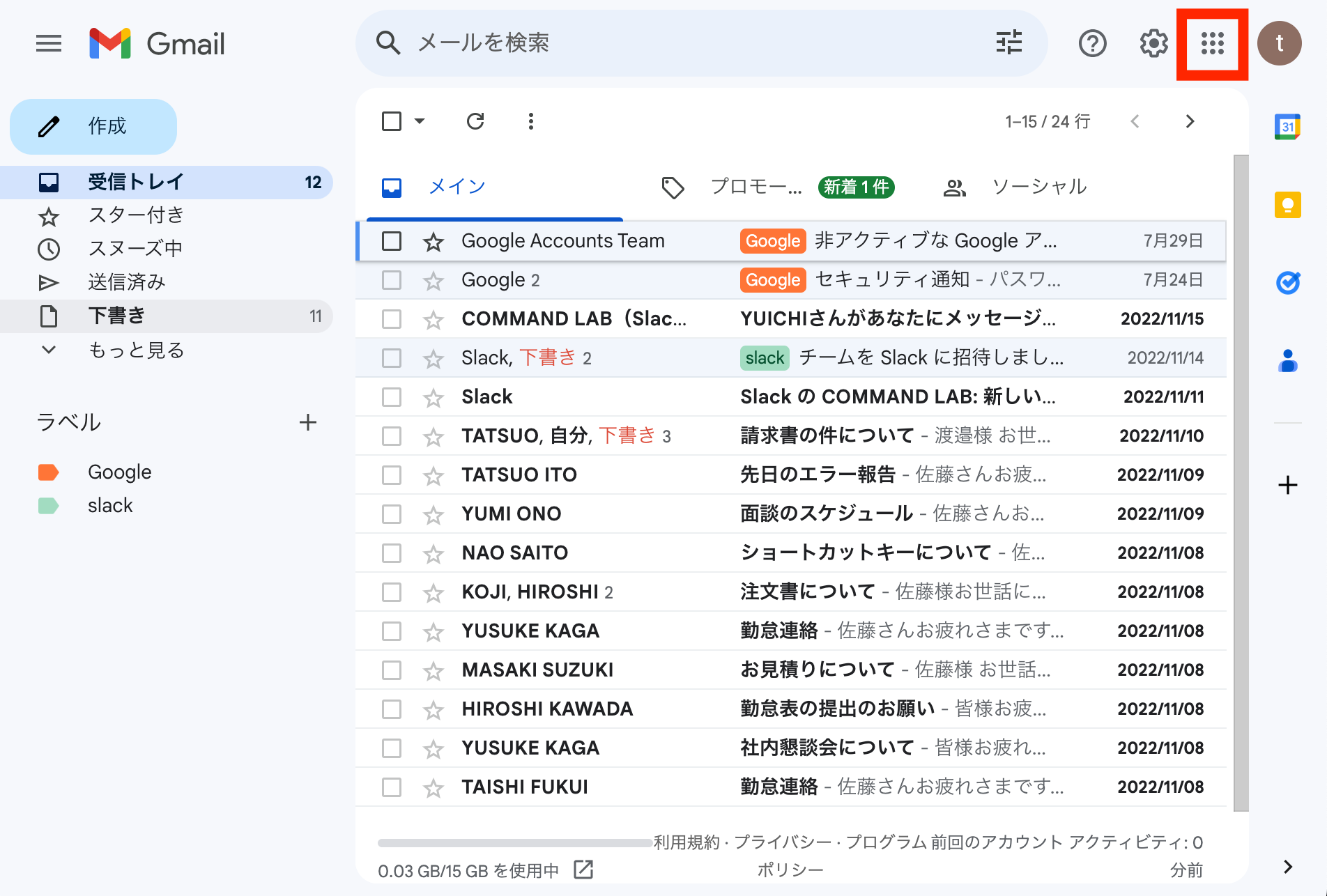Select the Slack, 下書き 2 email checkbox

click(392, 358)
